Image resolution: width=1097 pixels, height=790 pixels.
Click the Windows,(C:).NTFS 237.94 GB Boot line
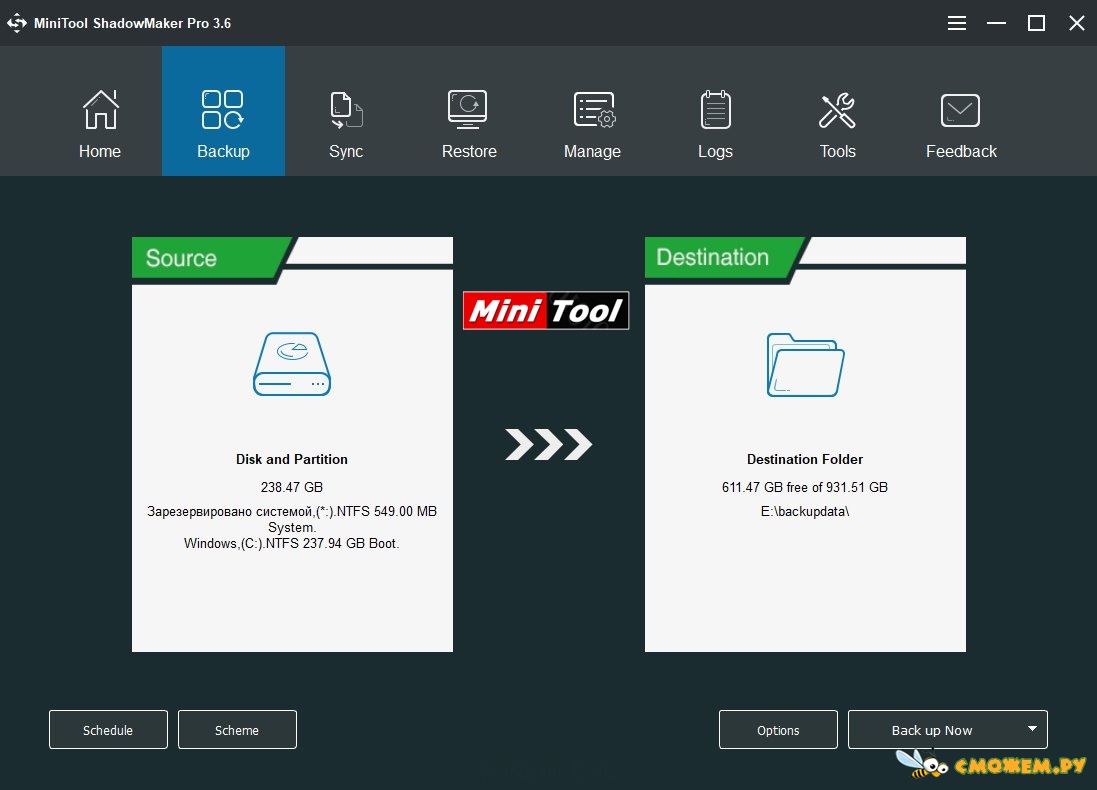tap(292, 544)
